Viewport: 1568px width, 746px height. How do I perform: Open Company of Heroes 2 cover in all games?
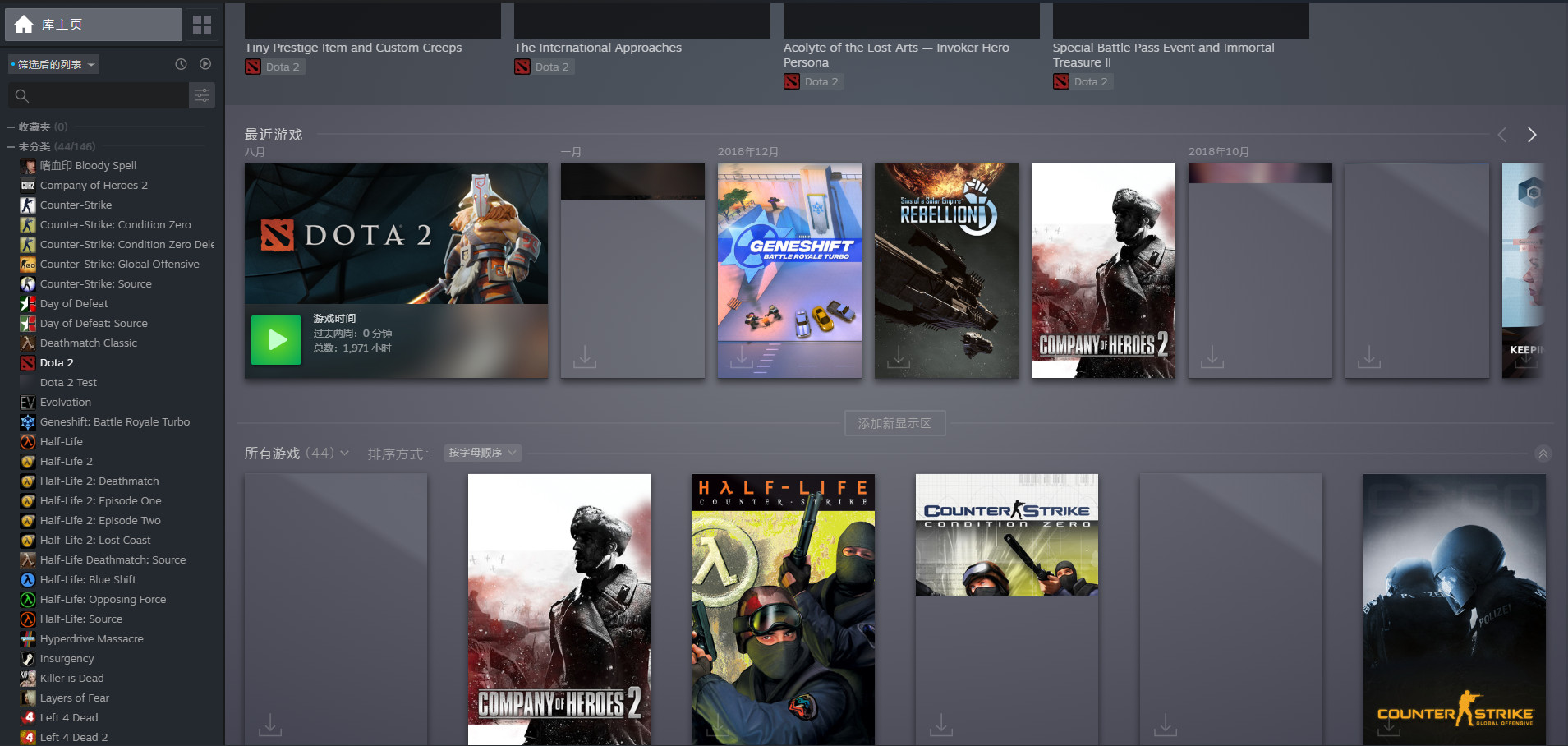point(559,610)
